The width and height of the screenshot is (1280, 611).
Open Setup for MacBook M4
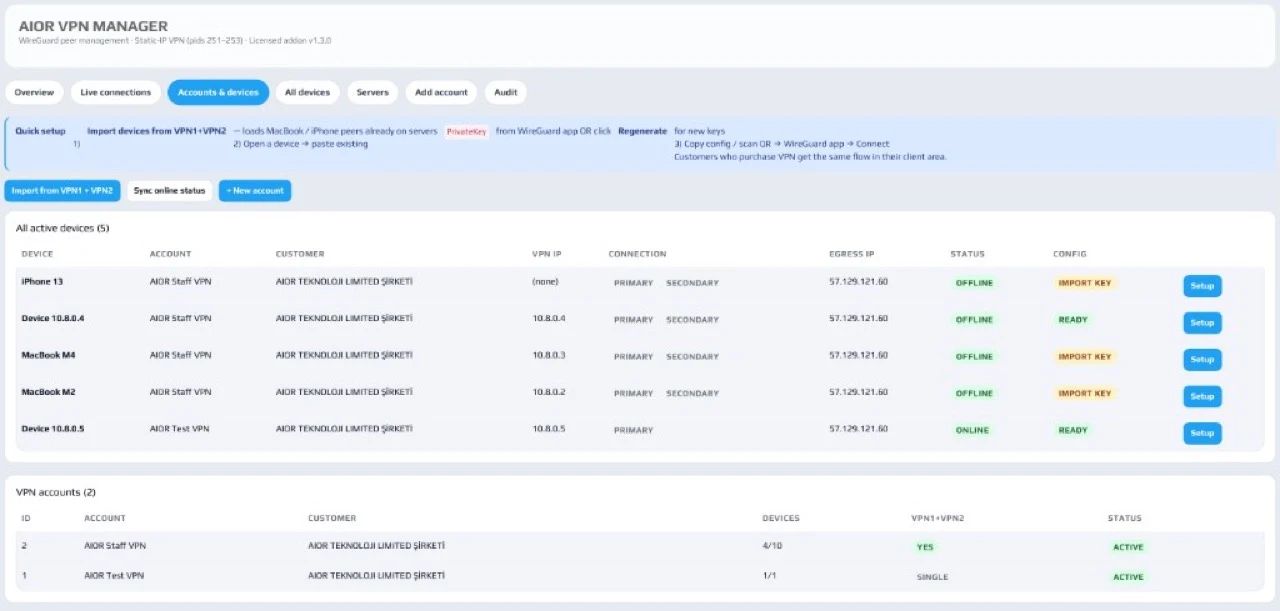click(1202, 360)
